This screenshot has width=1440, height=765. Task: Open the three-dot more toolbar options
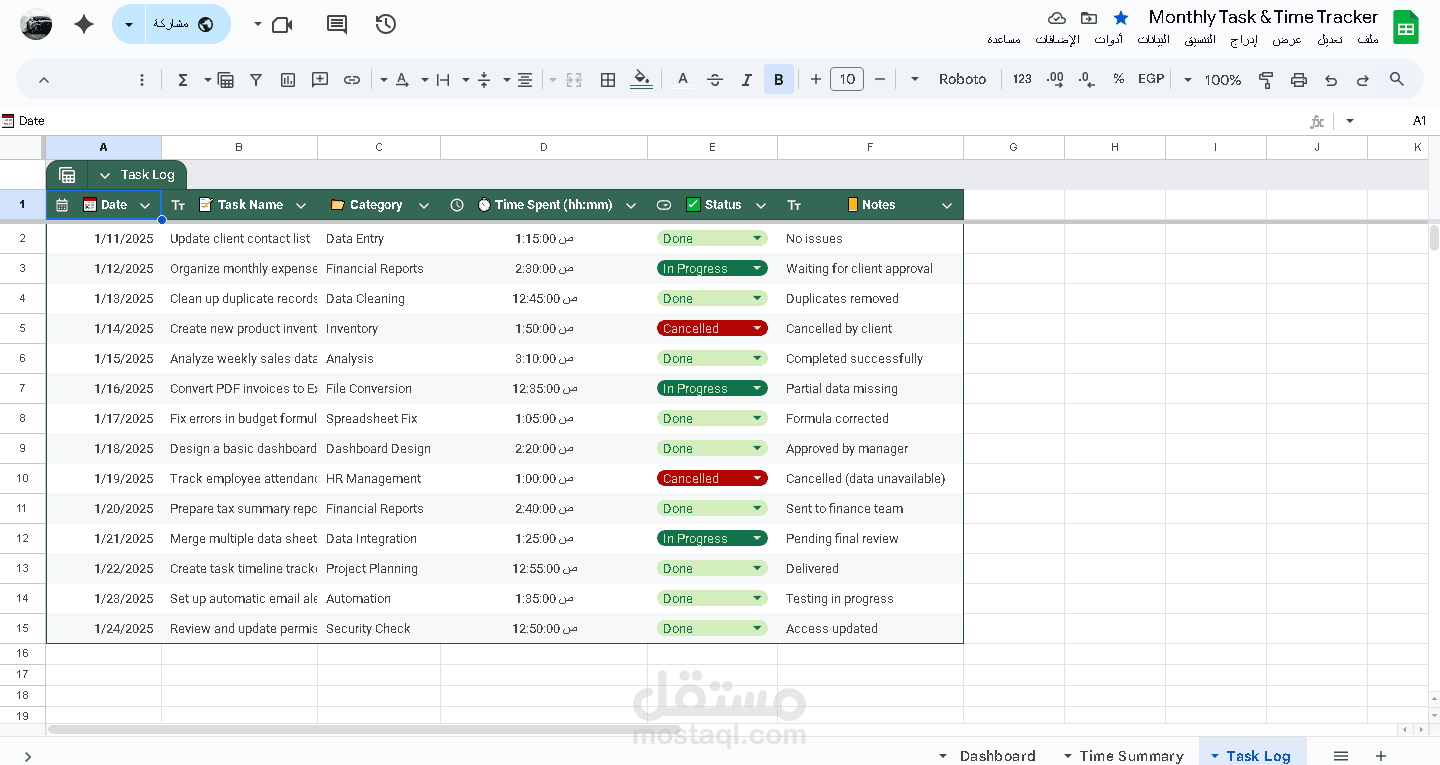click(x=142, y=80)
